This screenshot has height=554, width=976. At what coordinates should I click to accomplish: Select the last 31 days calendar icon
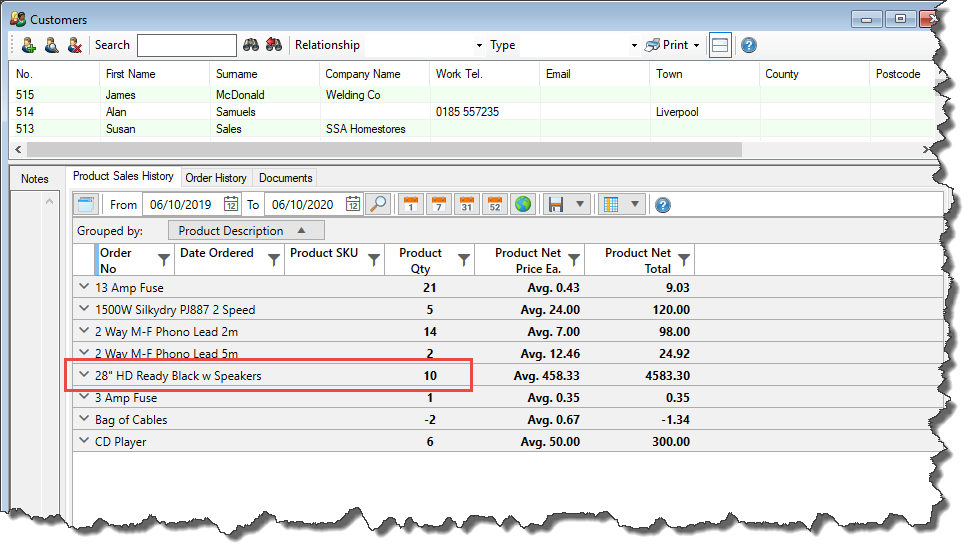point(466,204)
